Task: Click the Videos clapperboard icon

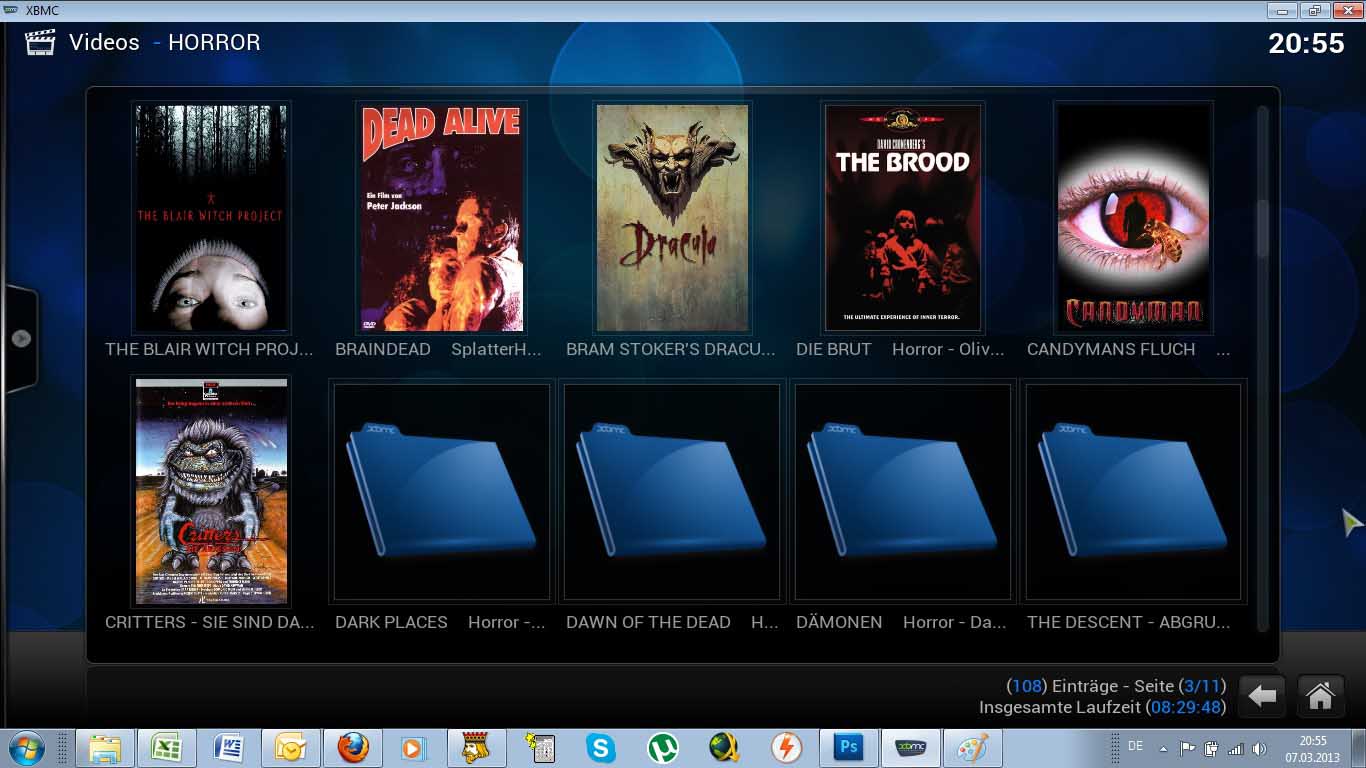Action: tap(40, 43)
